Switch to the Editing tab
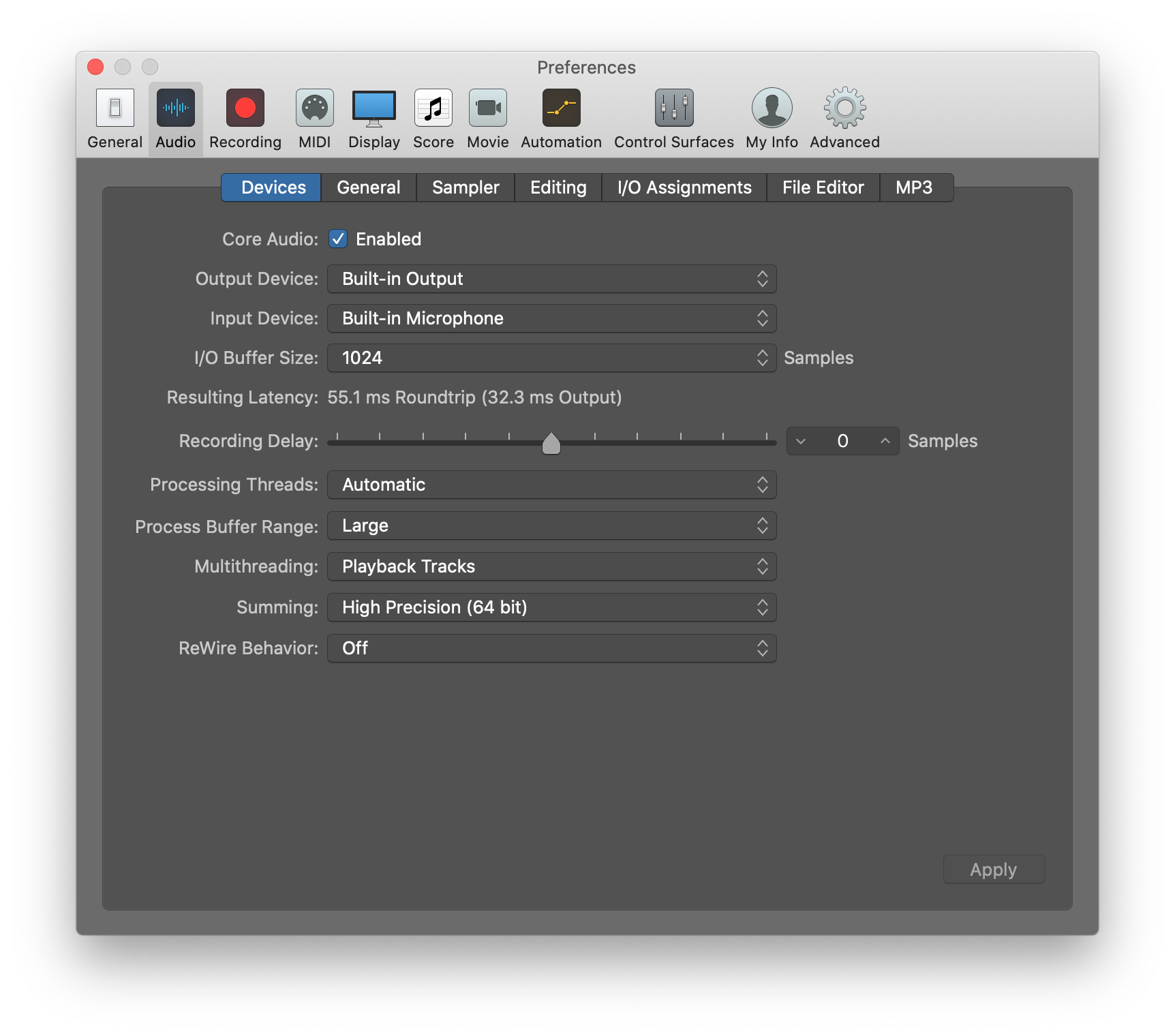Image resolution: width=1175 pixels, height=1036 pixels. click(x=558, y=187)
